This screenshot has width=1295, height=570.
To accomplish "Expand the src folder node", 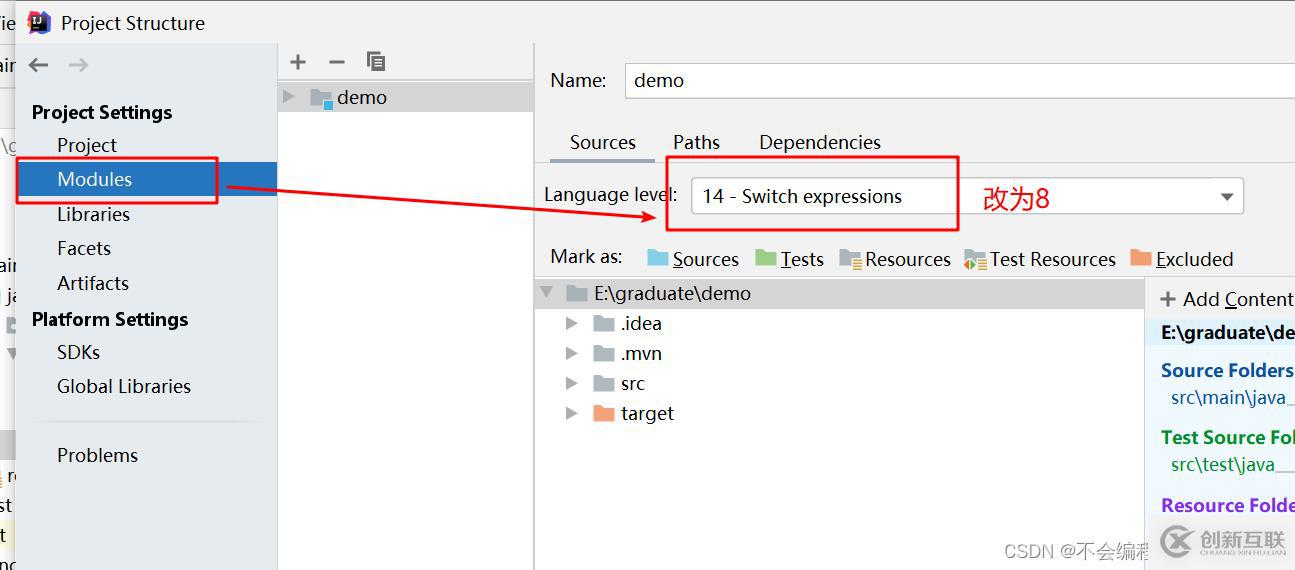I will tap(572, 383).
